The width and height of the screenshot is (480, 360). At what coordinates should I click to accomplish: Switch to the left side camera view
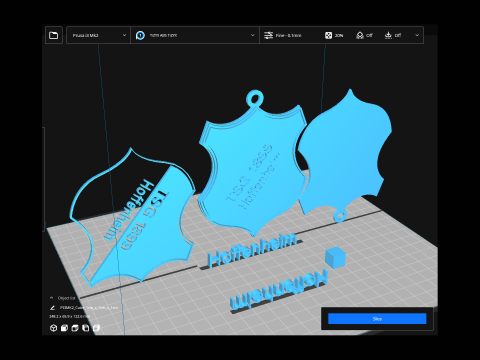pyautogui.click(x=86, y=328)
